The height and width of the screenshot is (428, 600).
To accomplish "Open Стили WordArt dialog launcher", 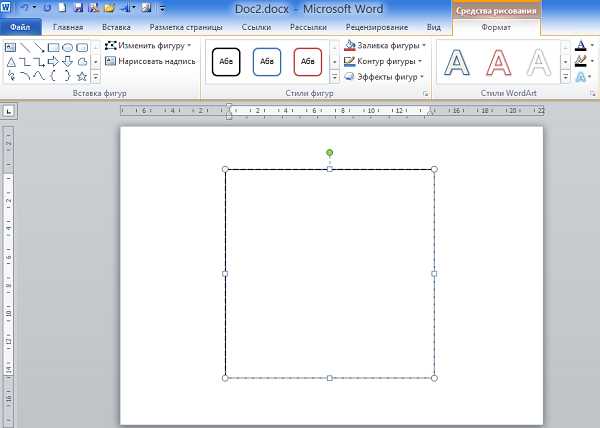I will tap(593, 93).
